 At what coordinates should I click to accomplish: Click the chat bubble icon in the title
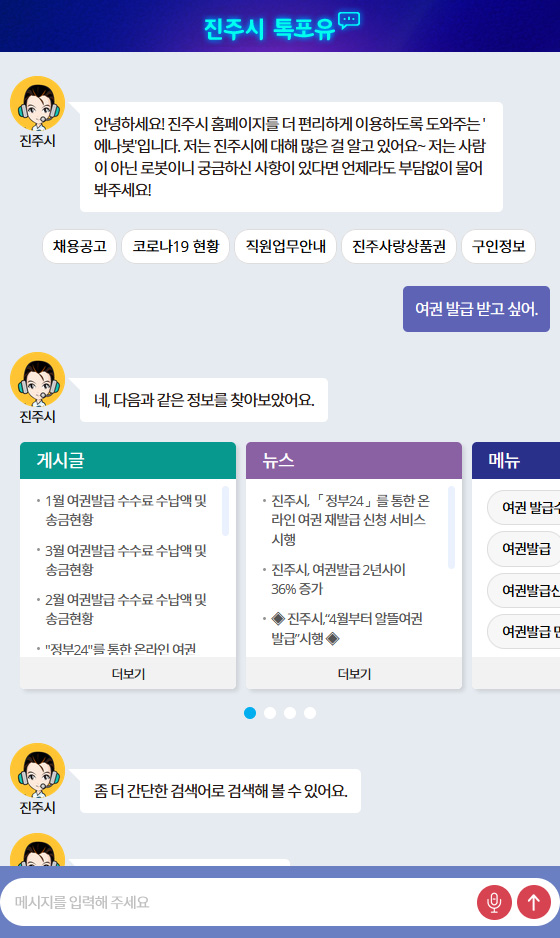click(x=349, y=20)
